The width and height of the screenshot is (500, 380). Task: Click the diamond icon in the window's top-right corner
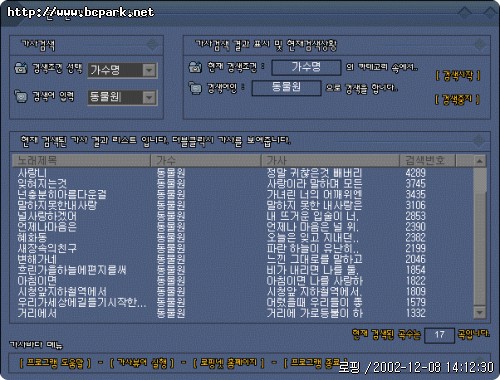(490, 13)
